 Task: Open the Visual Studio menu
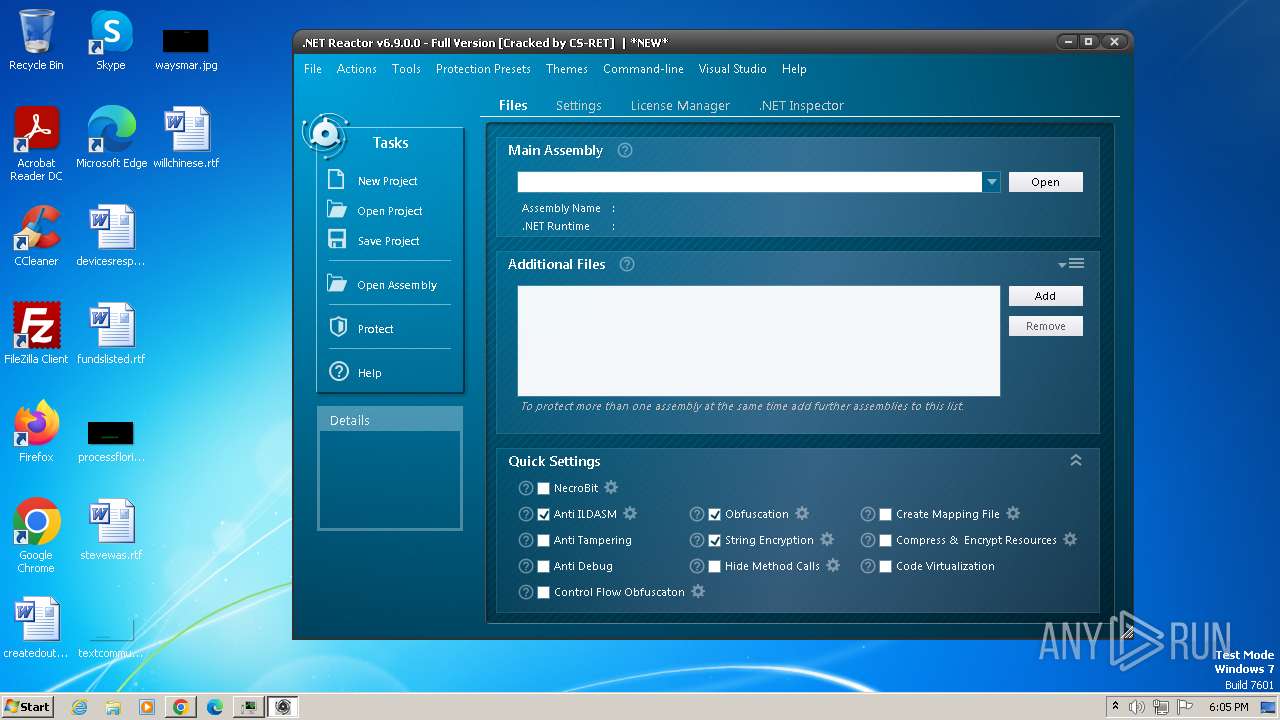tap(732, 69)
